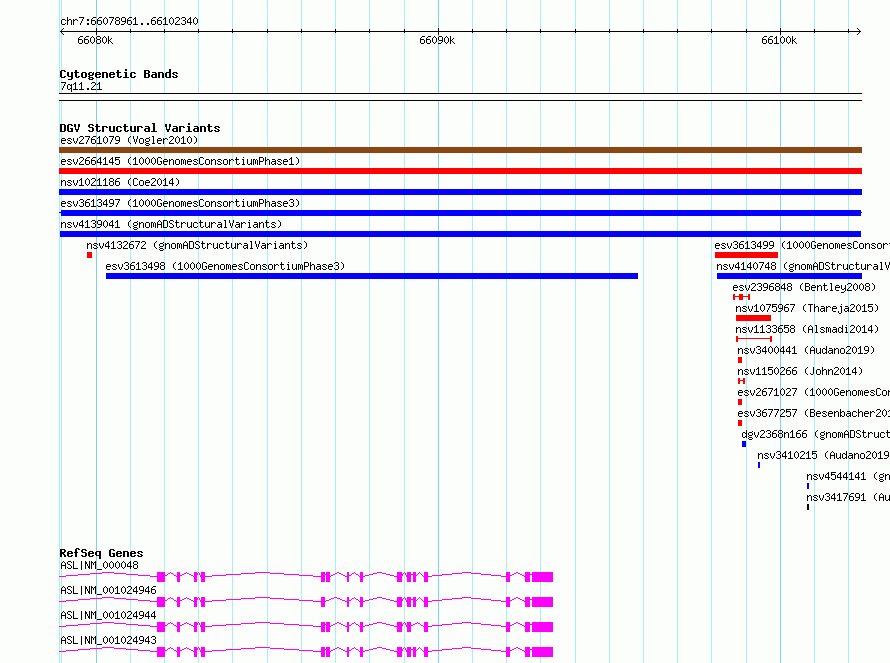Click the ASL|NM_001024944 transcript label
The height and width of the screenshot is (663, 890).
[x=108, y=615]
